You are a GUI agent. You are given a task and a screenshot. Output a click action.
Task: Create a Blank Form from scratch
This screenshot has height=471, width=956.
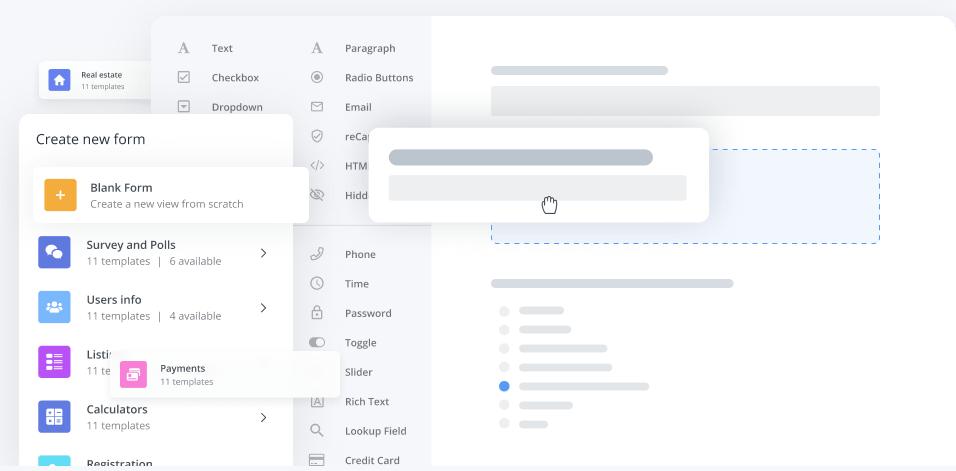coord(166,195)
